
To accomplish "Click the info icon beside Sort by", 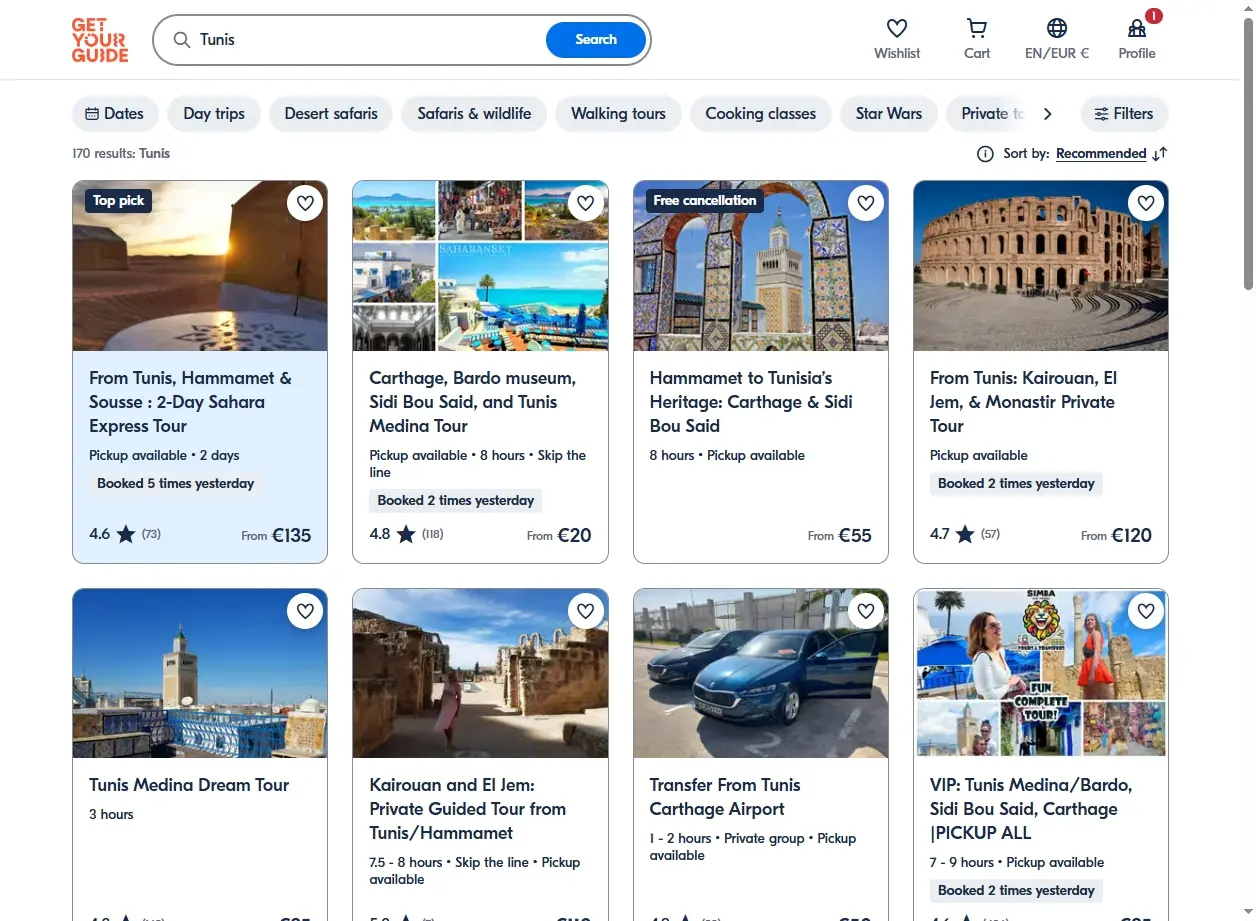I will 985,154.
